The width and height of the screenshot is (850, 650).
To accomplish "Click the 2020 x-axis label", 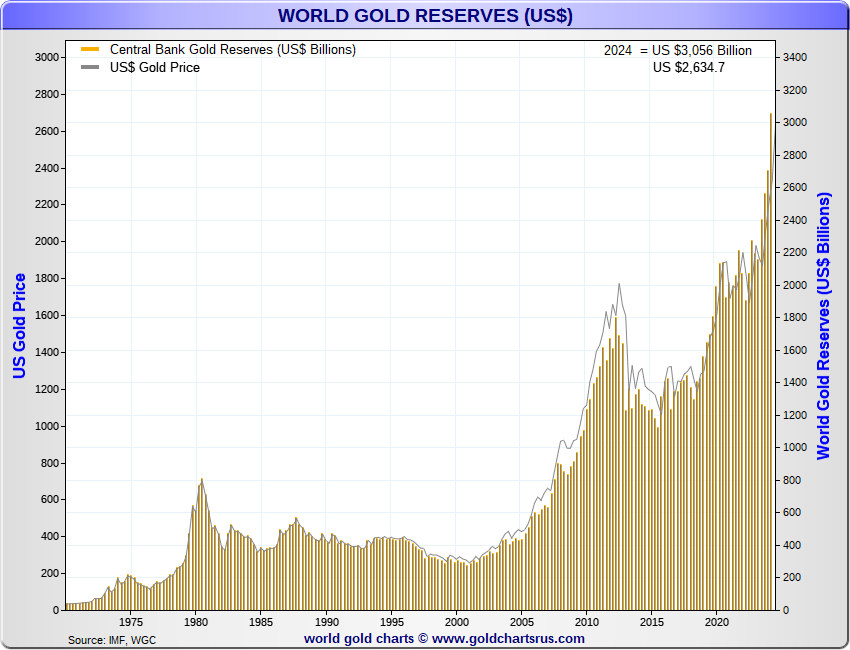I will click(717, 622).
